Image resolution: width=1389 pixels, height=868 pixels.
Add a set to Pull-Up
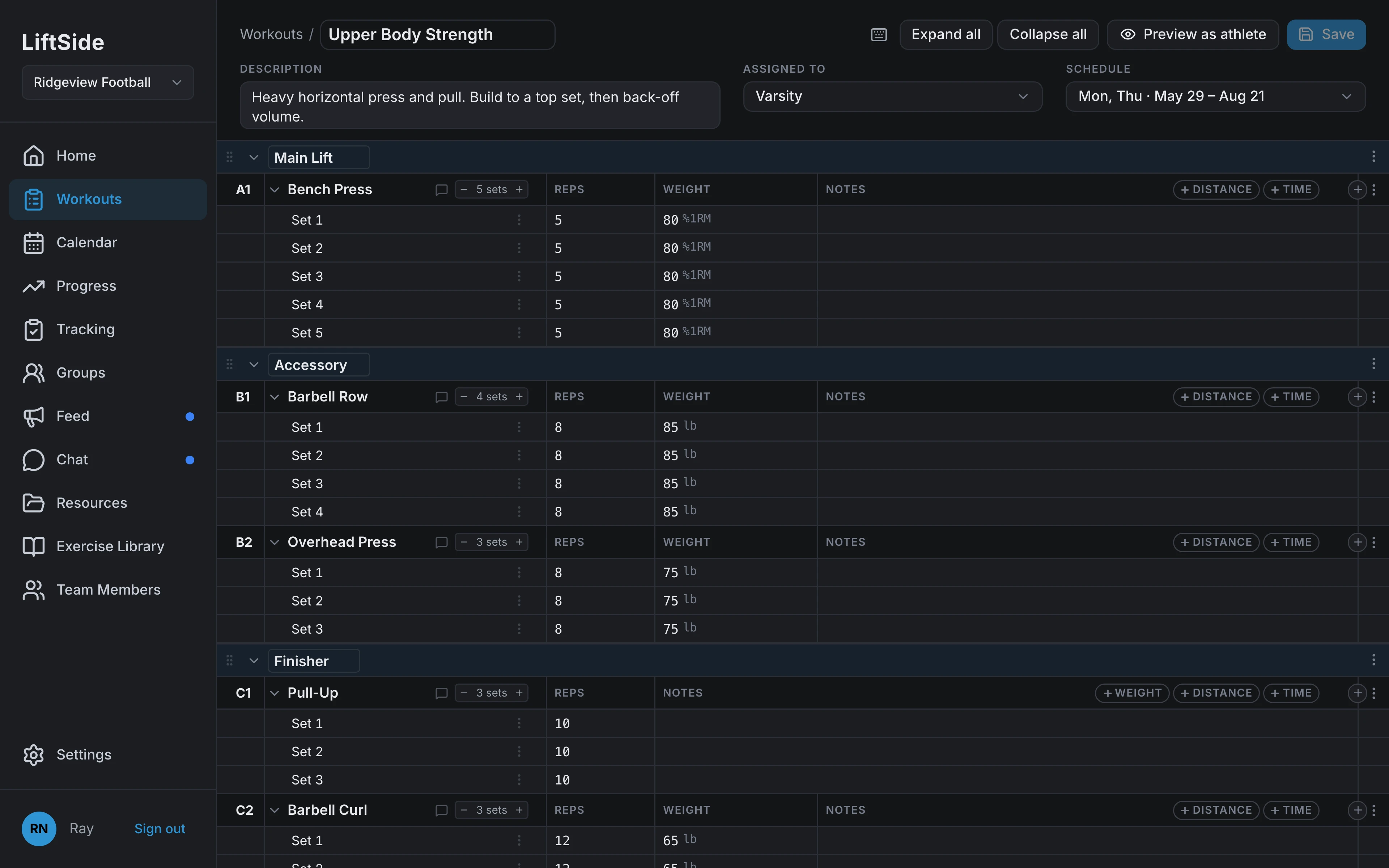pos(519,693)
